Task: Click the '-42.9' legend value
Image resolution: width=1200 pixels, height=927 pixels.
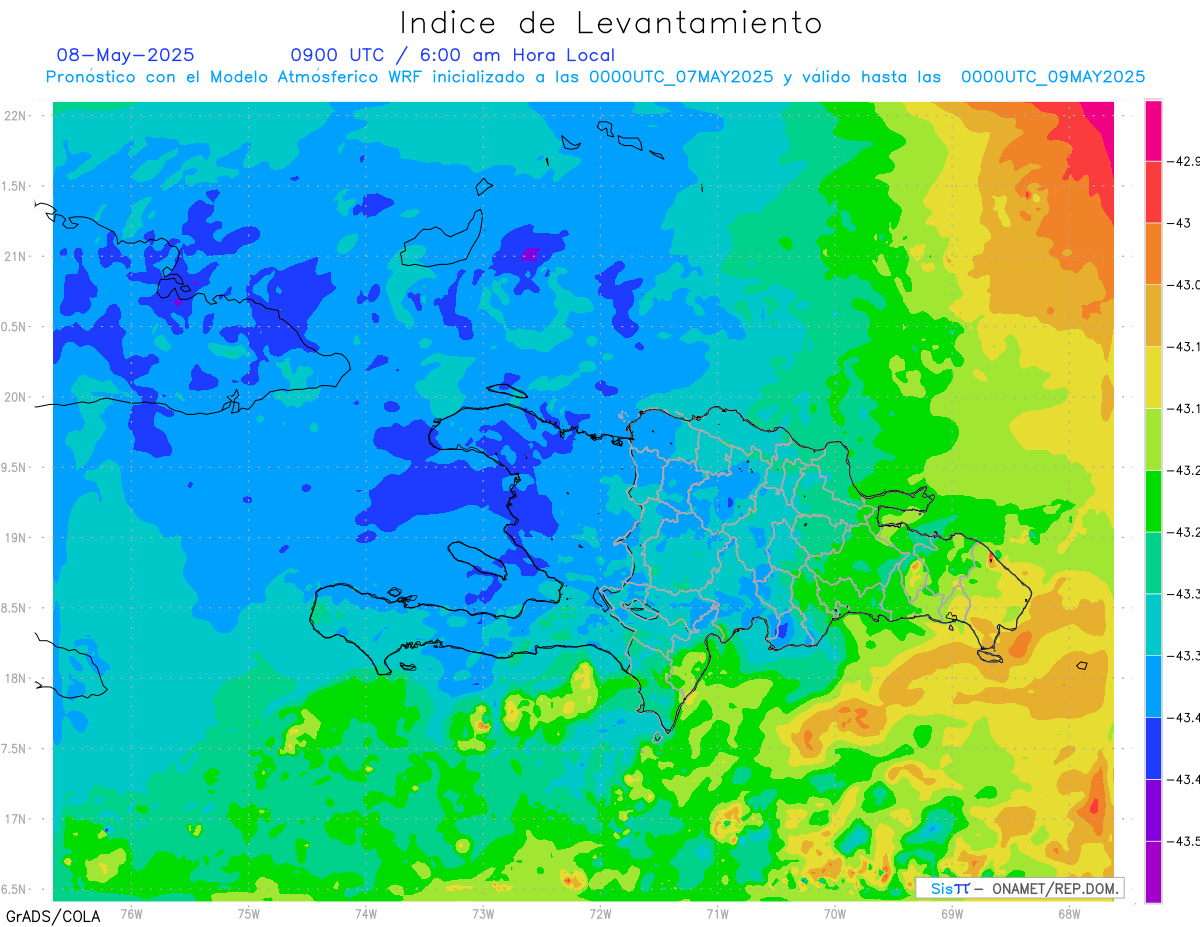Action: point(1184,161)
